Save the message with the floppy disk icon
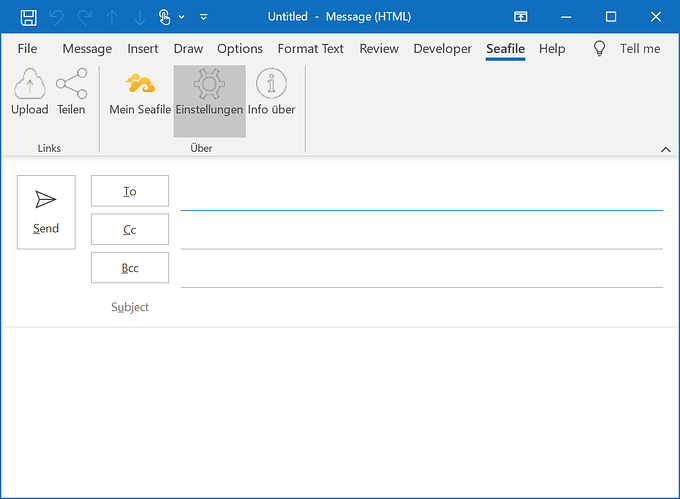This screenshot has width=680, height=499. click(x=29, y=17)
